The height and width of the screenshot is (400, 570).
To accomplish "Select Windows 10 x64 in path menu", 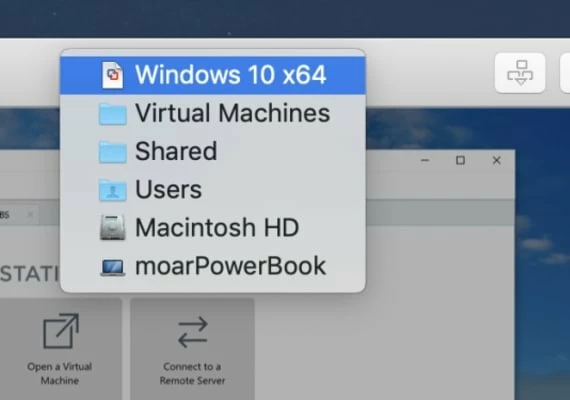I will tap(213, 75).
